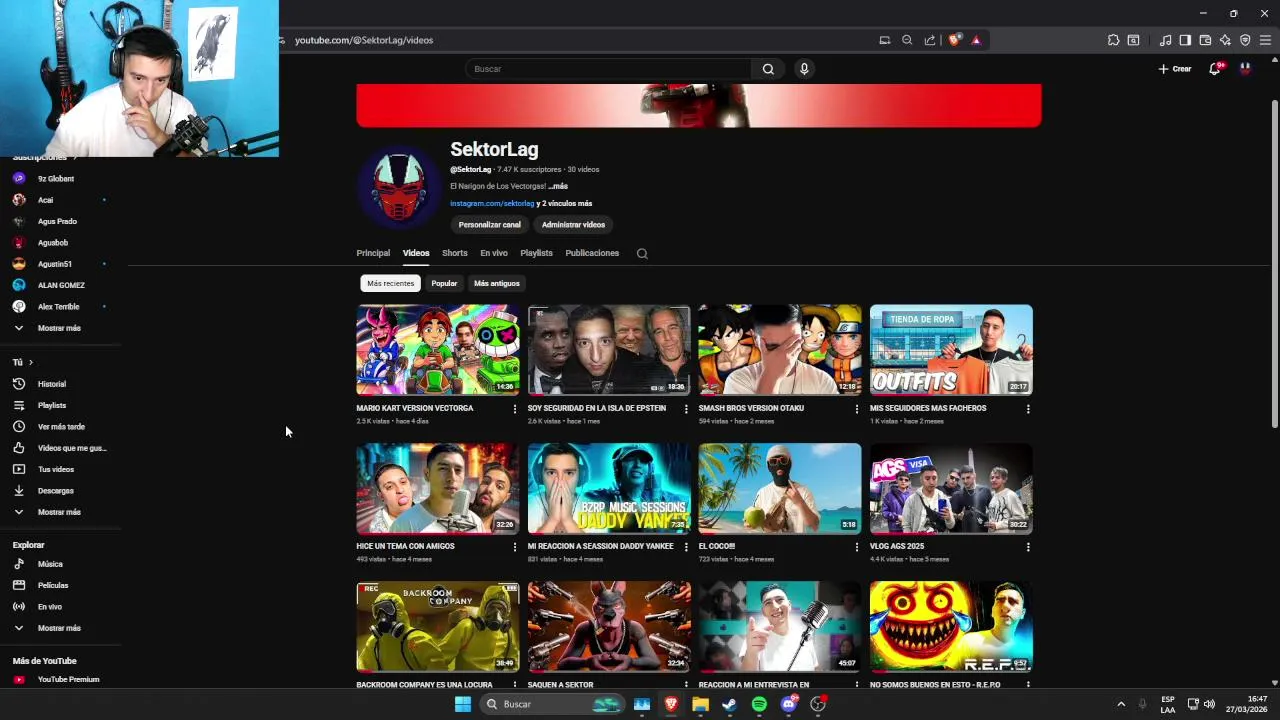Open the HICE UN TEMA CON AMIGOS thumbnail

click(x=438, y=488)
